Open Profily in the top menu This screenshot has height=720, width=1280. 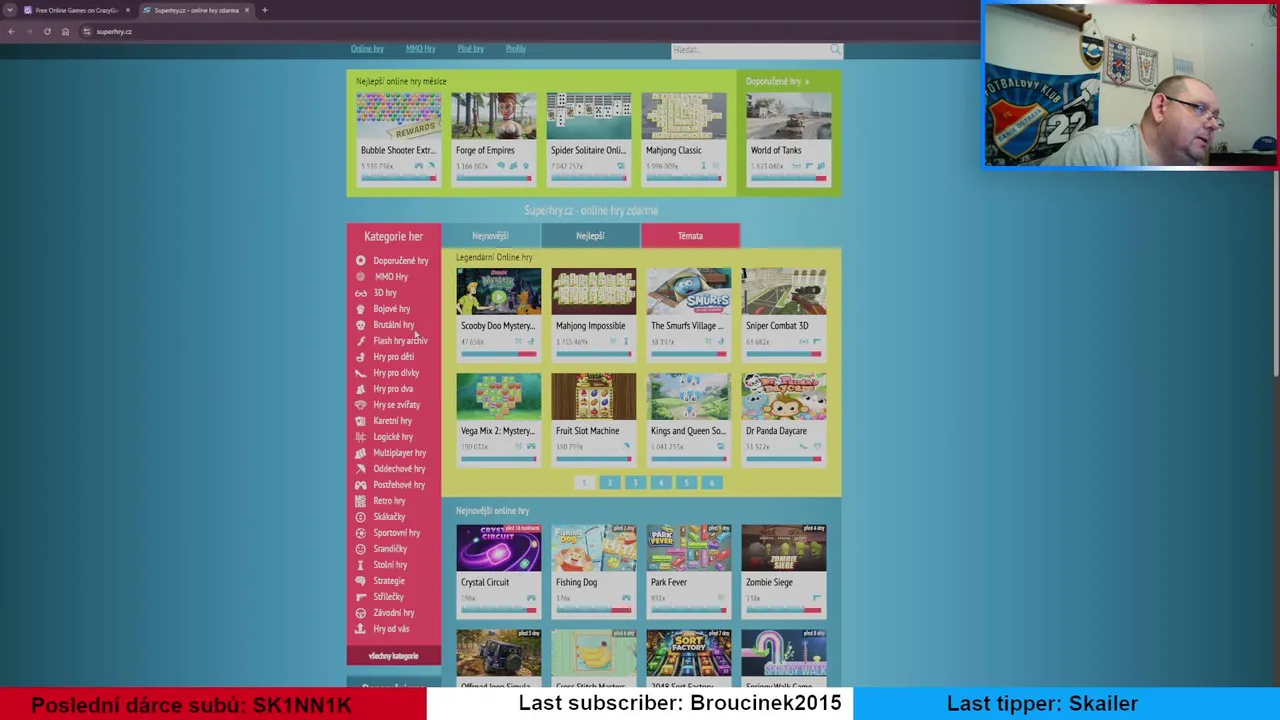[x=516, y=49]
